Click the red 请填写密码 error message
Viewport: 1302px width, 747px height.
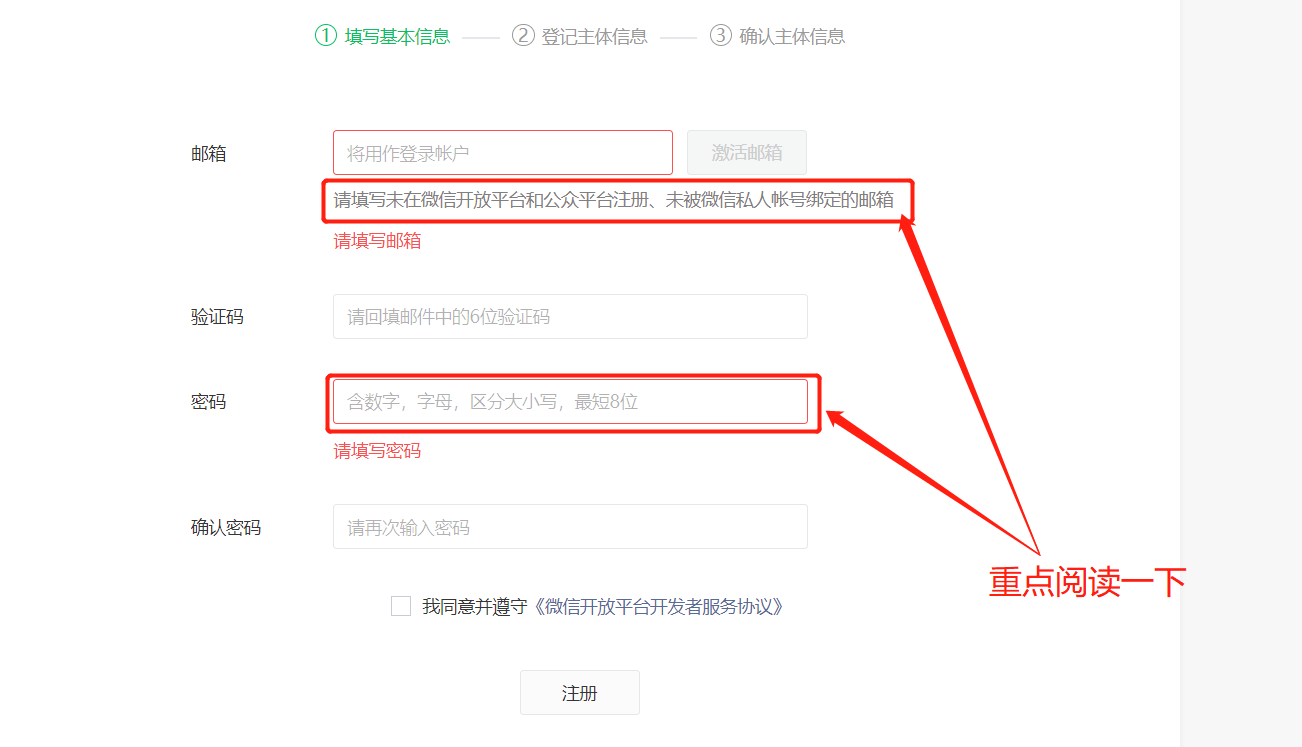[377, 451]
